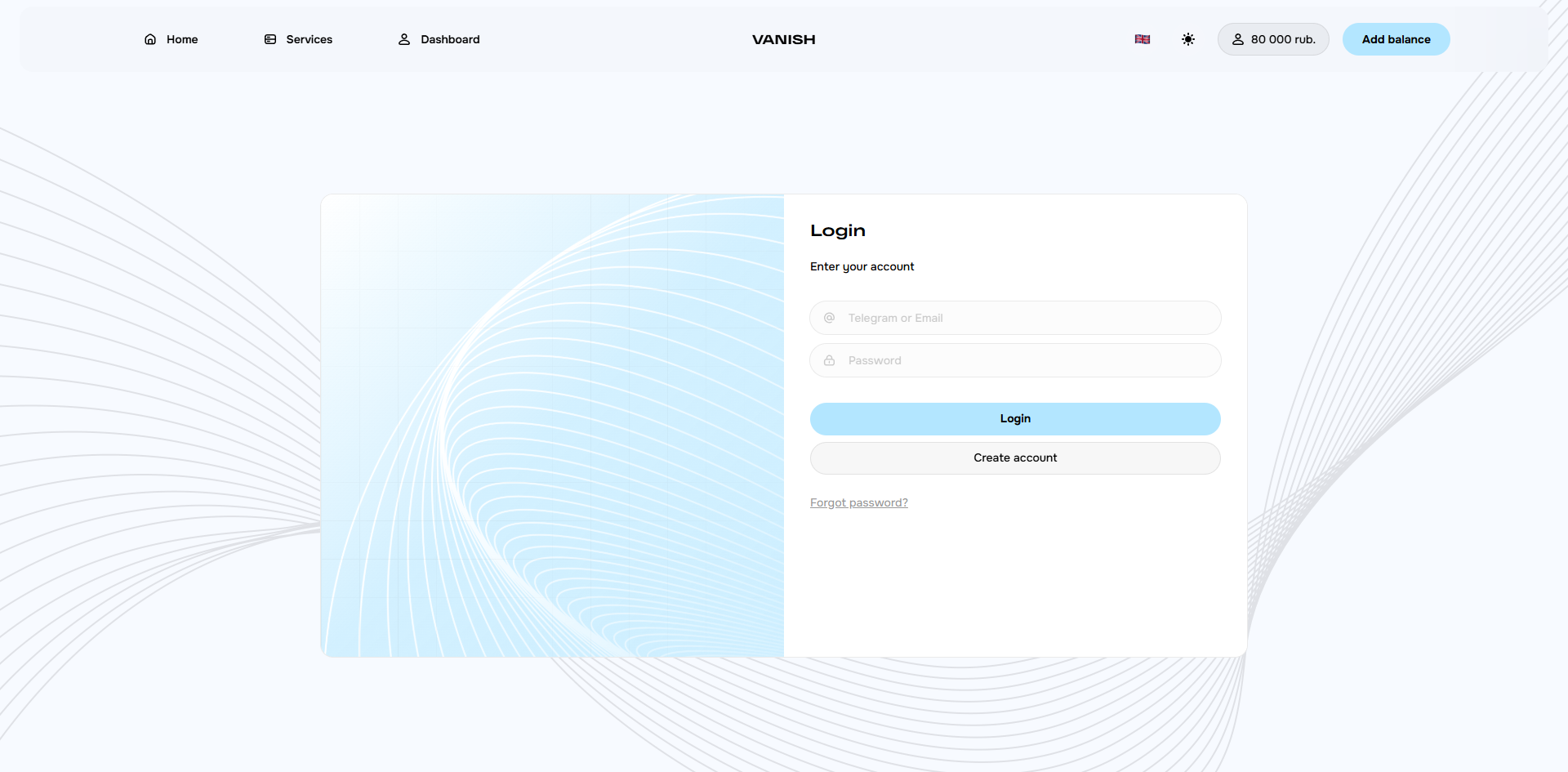Image resolution: width=1568 pixels, height=772 pixels.
Task: Click the person icon beside Dashboard
Action: coord(404,39)
